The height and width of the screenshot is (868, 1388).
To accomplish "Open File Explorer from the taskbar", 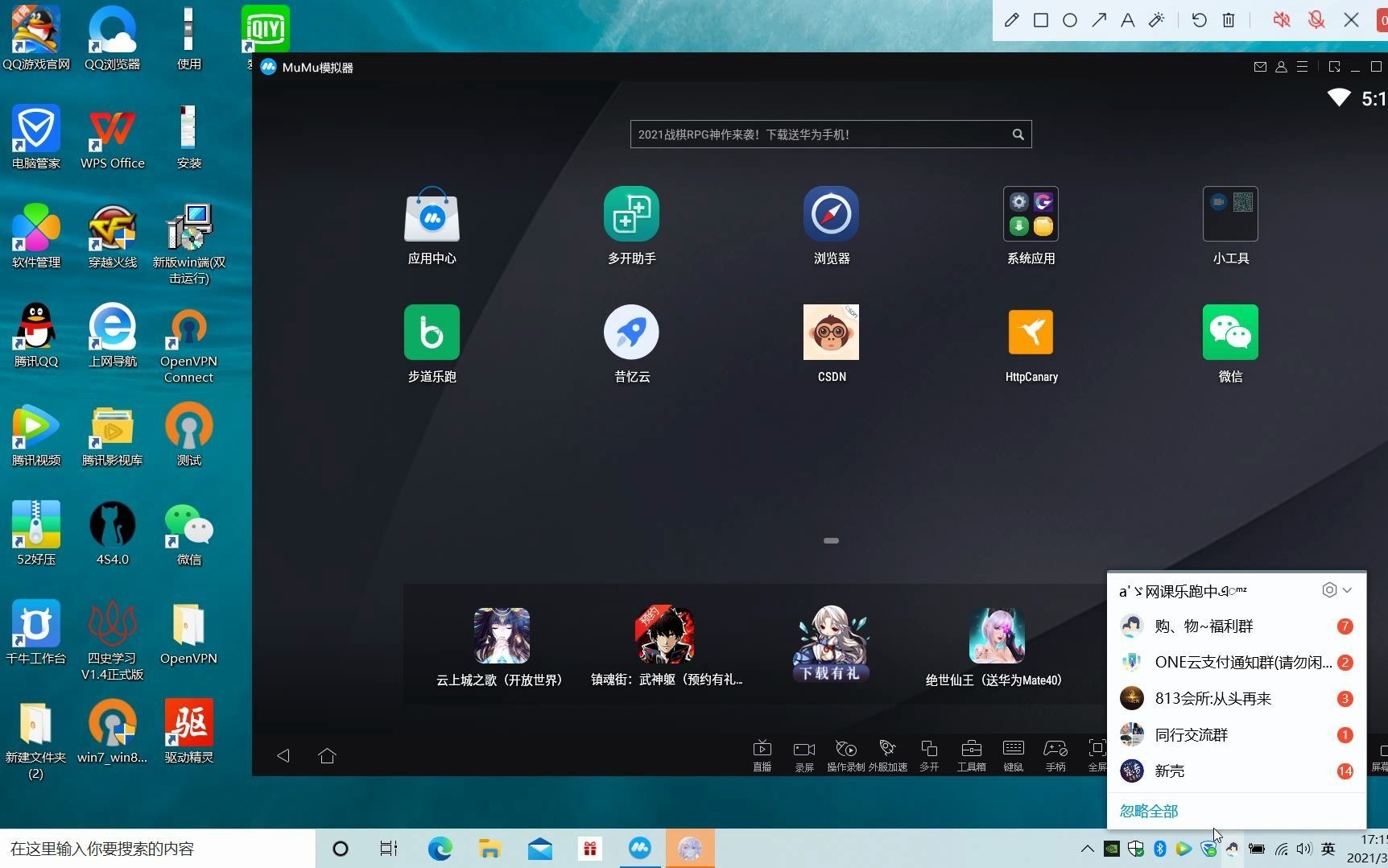I will pyautogui.click(x=490, y=849).
